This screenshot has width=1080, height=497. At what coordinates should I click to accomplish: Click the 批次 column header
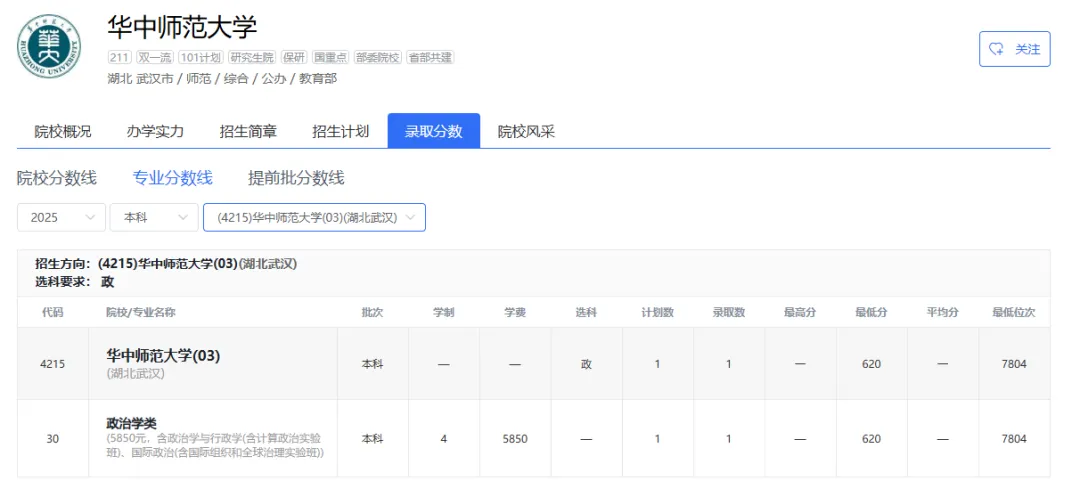pyautogui.click(x=373, y=313)
